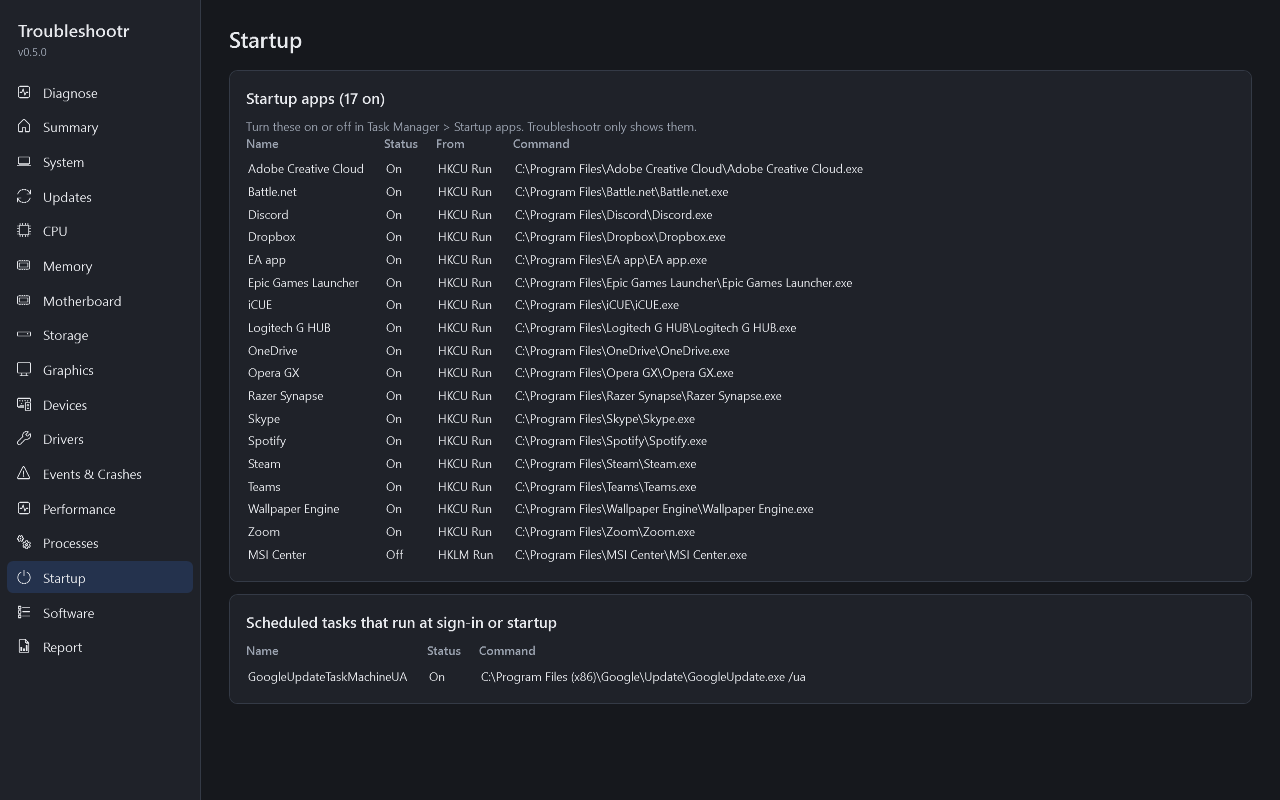
Task: Click the Summary home icon
Action: pos(24,127)
